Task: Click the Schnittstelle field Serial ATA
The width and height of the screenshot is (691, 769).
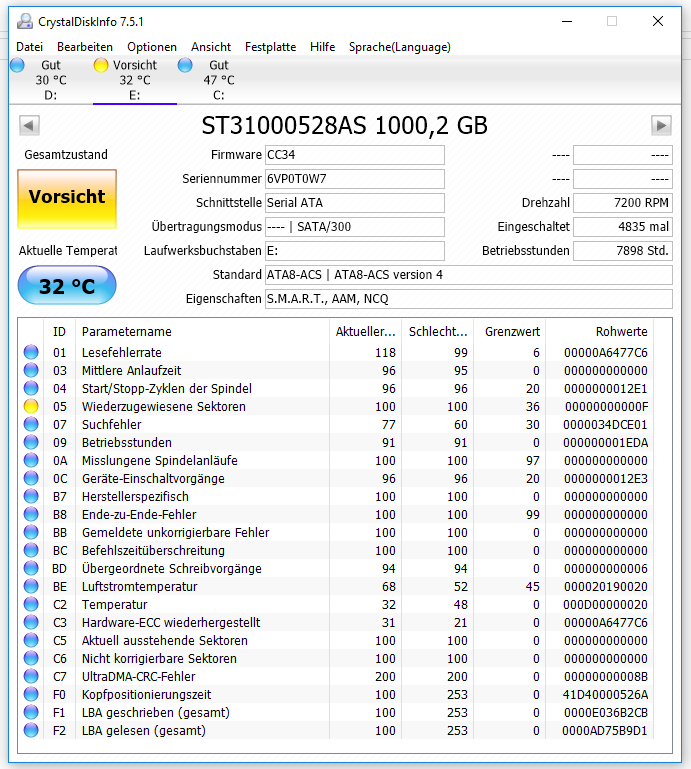Action: (355, 203)
